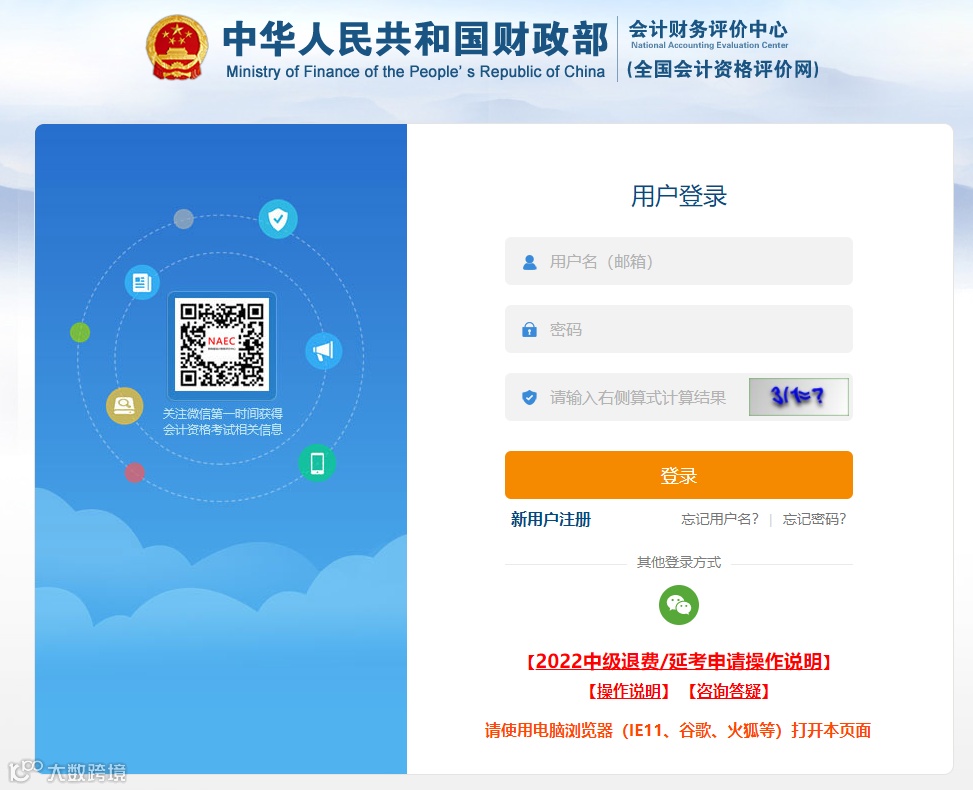Open the 忘记用户名 forgot username link
Screen dimensions: 973x790
click(x=720, y=519)
